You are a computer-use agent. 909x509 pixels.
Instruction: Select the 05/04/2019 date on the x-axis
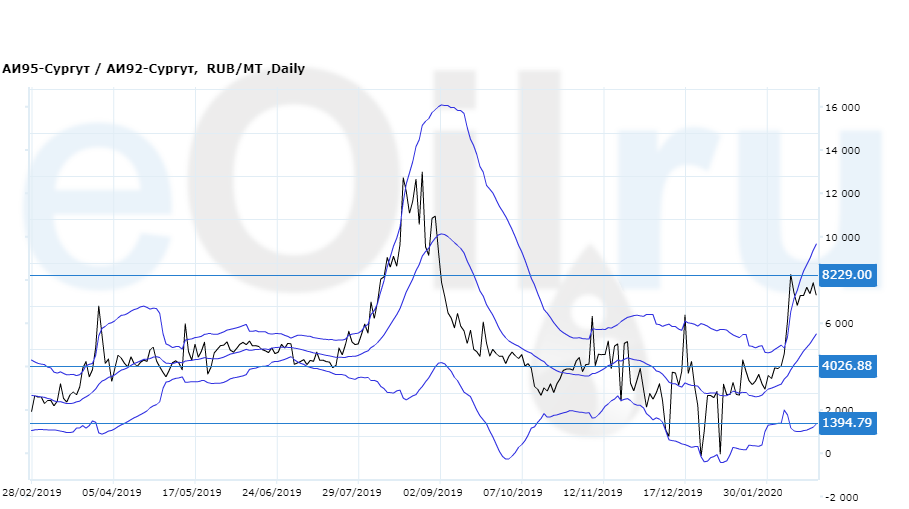point(112,492)
